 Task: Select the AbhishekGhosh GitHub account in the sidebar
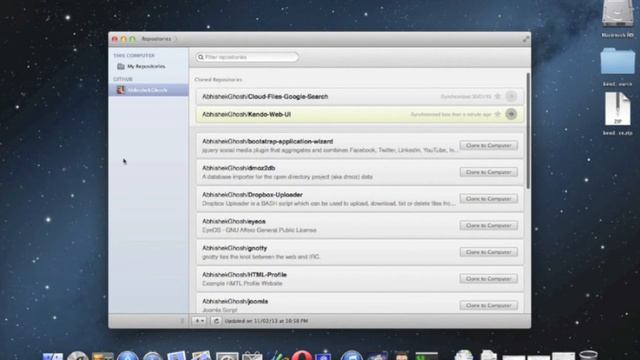point(148,90)
